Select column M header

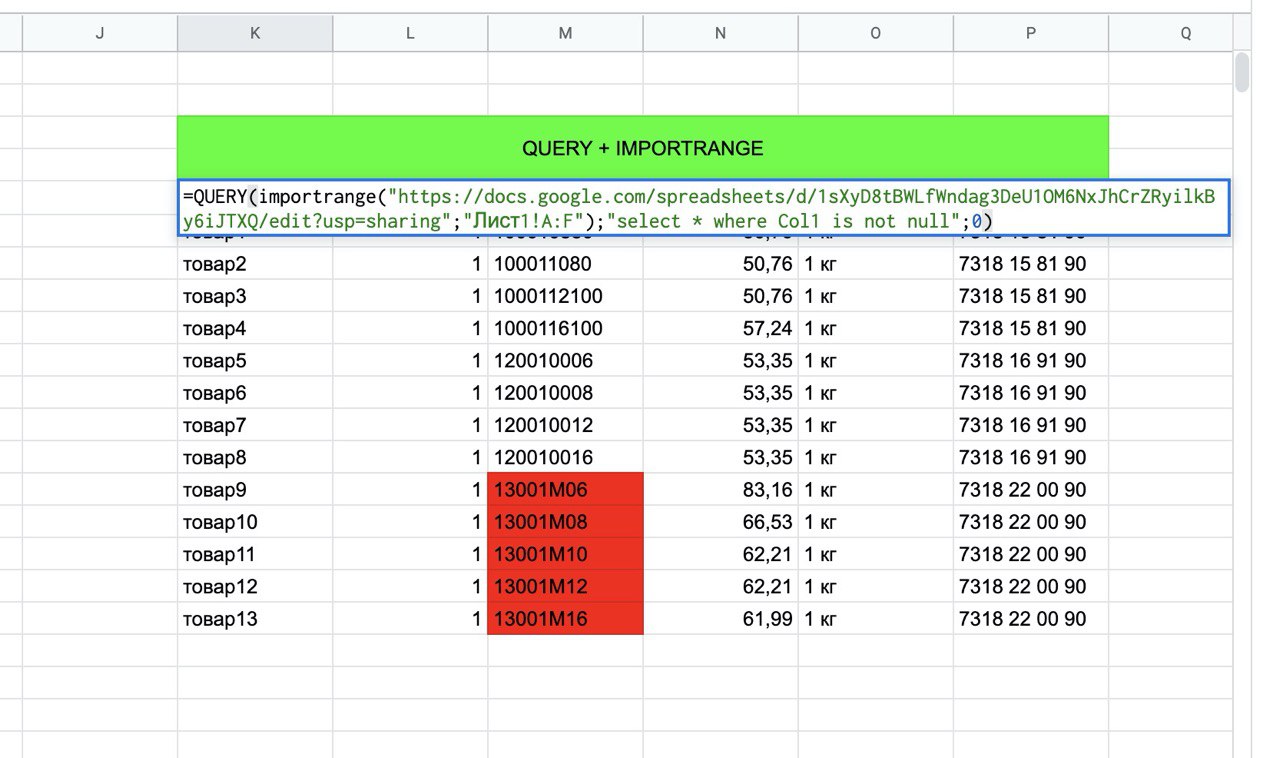click(565, 33)
